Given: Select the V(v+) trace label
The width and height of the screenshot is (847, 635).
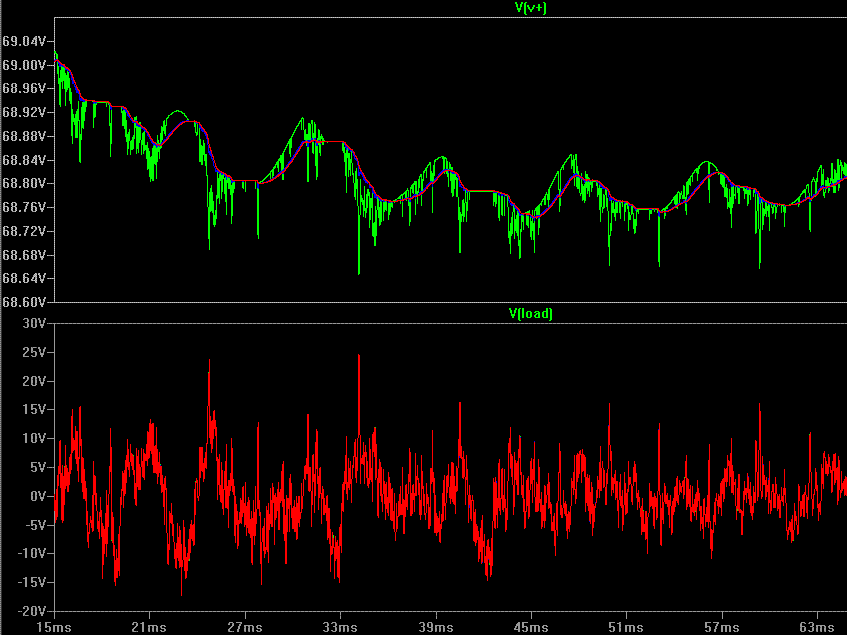Looking at the screenshot, I should [530, 8].
